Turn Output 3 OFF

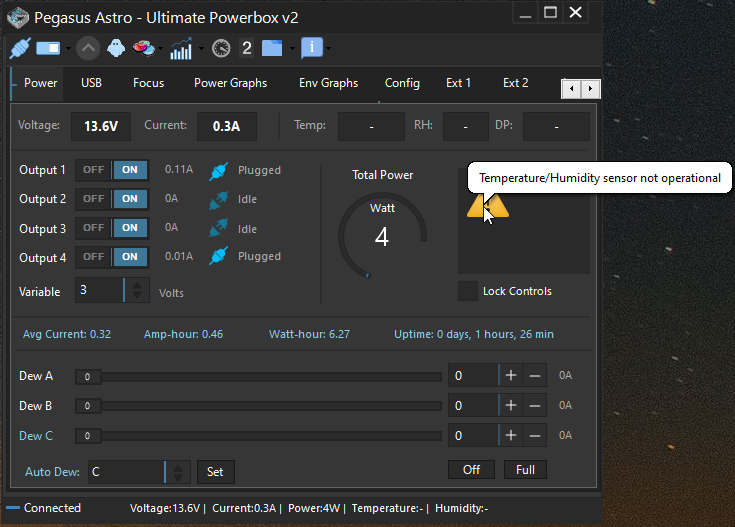[x=94, y=228]
